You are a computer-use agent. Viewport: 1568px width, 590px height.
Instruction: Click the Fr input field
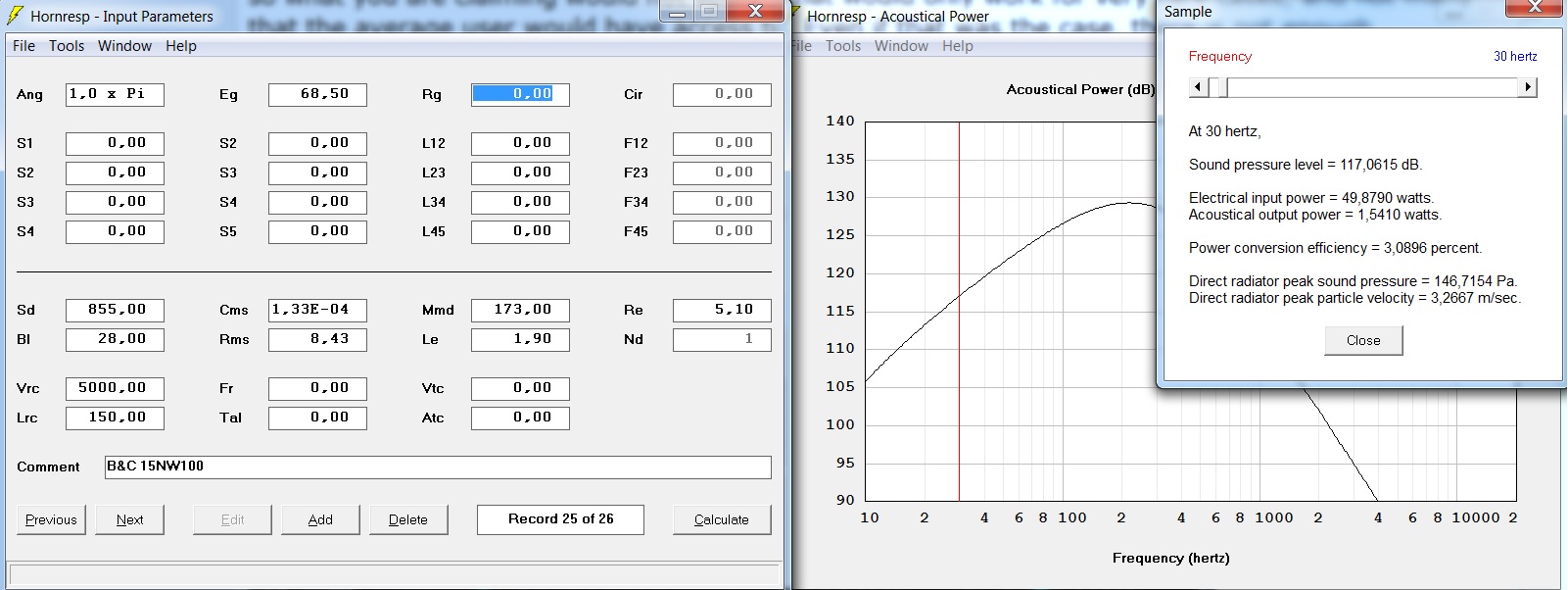[x=317, y=388]
